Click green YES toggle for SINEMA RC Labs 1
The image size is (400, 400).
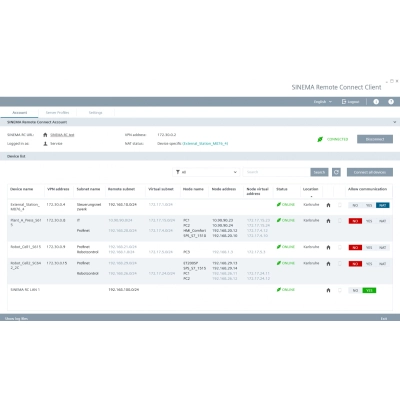click(369, 290)
